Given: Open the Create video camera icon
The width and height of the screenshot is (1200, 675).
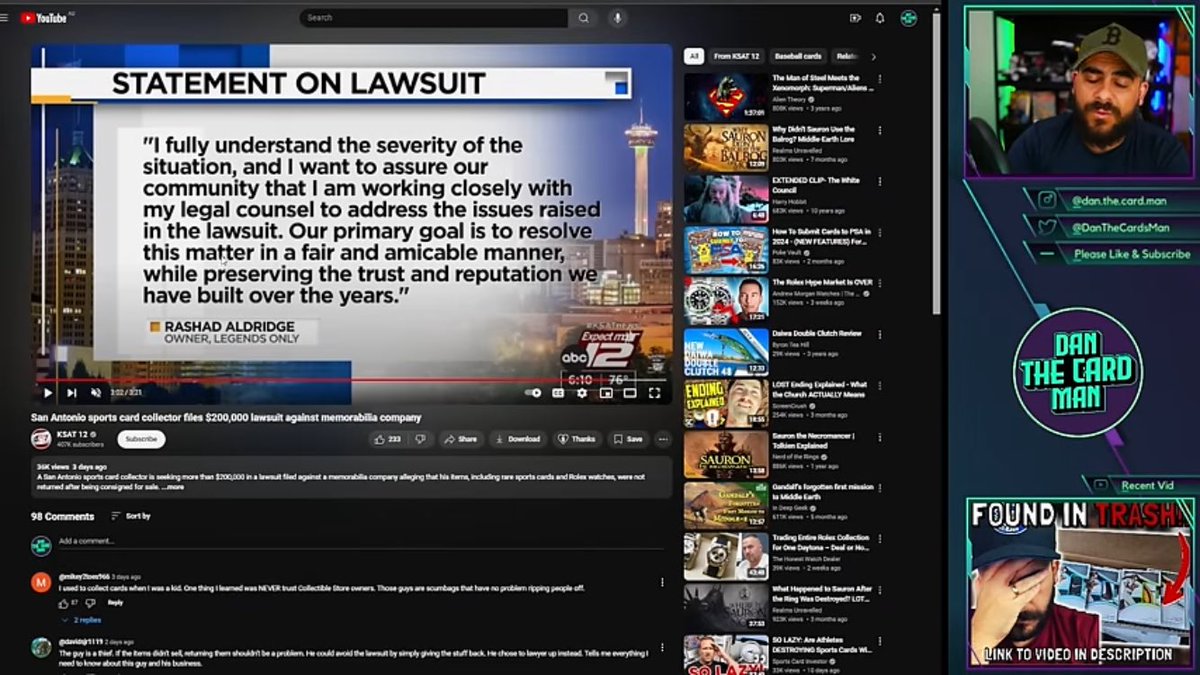Looking at the screenshot, I should click(x=855, y=18).
